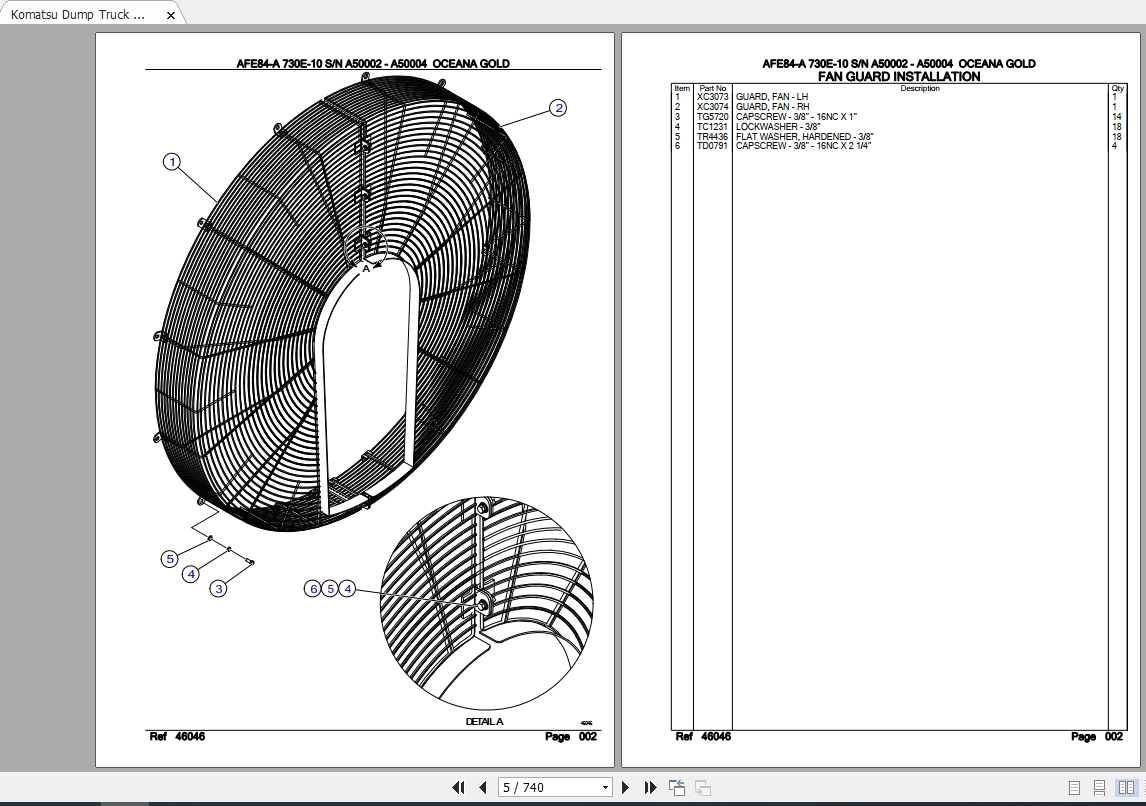
Task: Select the Komatsu Dump Truck document tab
Action: pyautogui.click(x=78, y=14)
